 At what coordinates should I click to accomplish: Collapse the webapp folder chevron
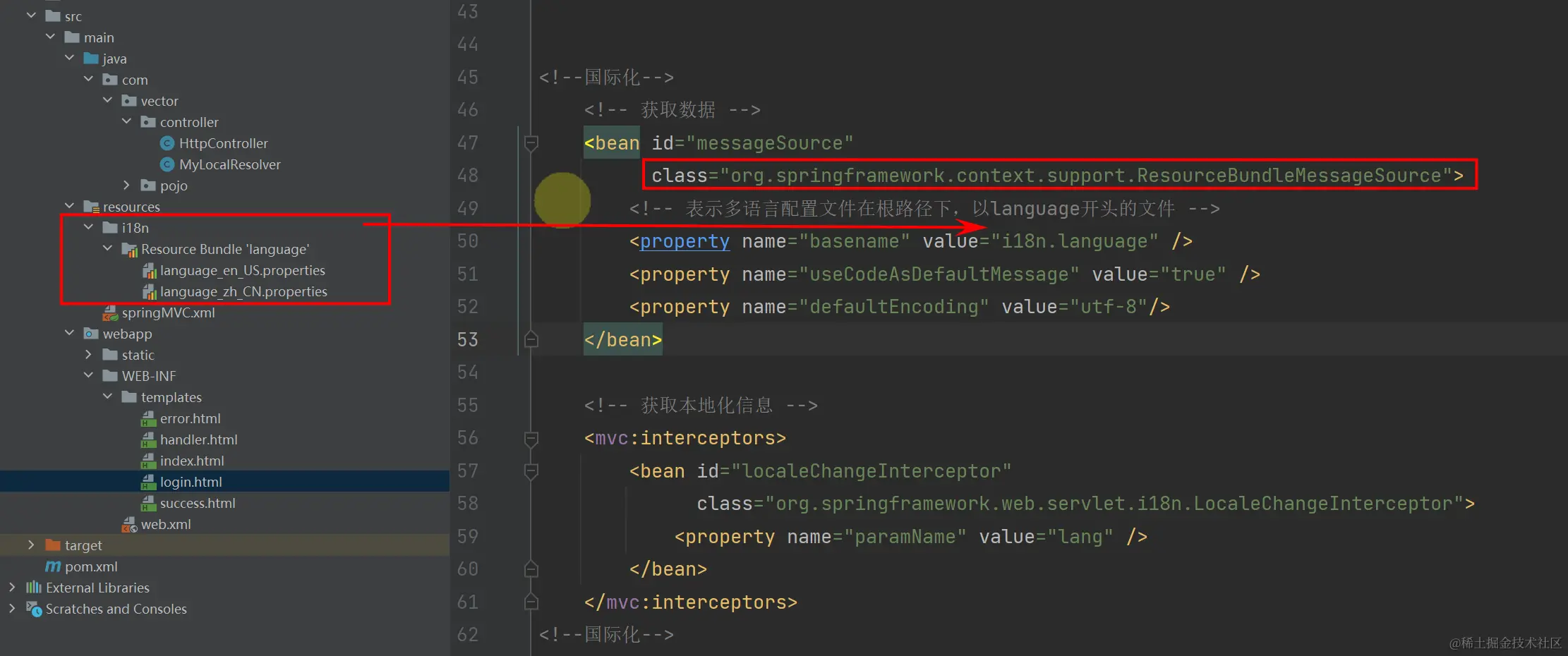69,332
